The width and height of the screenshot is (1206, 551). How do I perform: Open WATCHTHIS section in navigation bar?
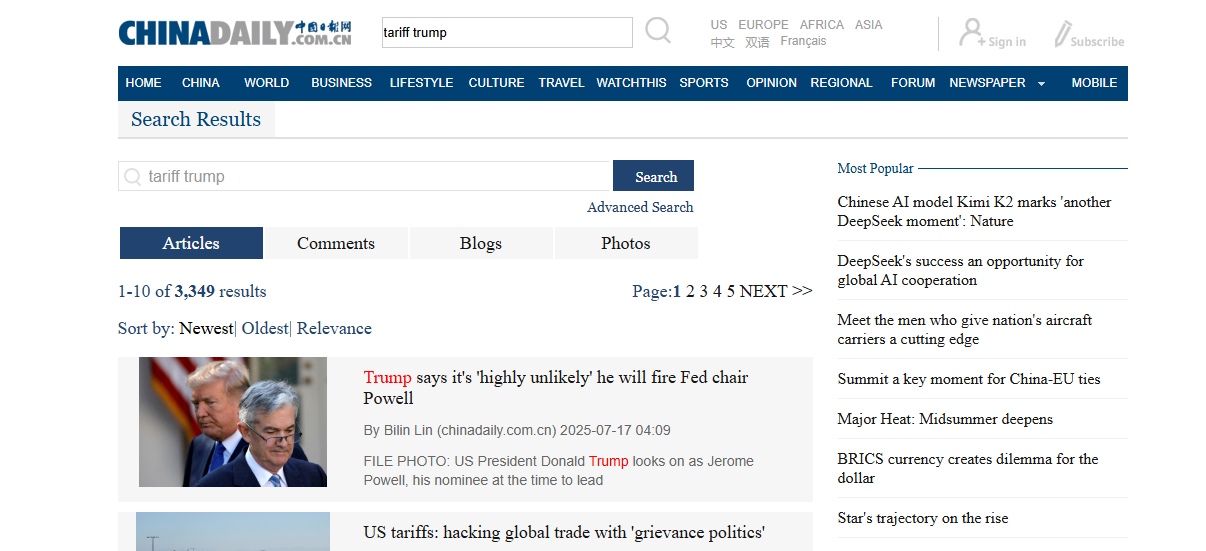pyautogui.click(x=631, y=83)
